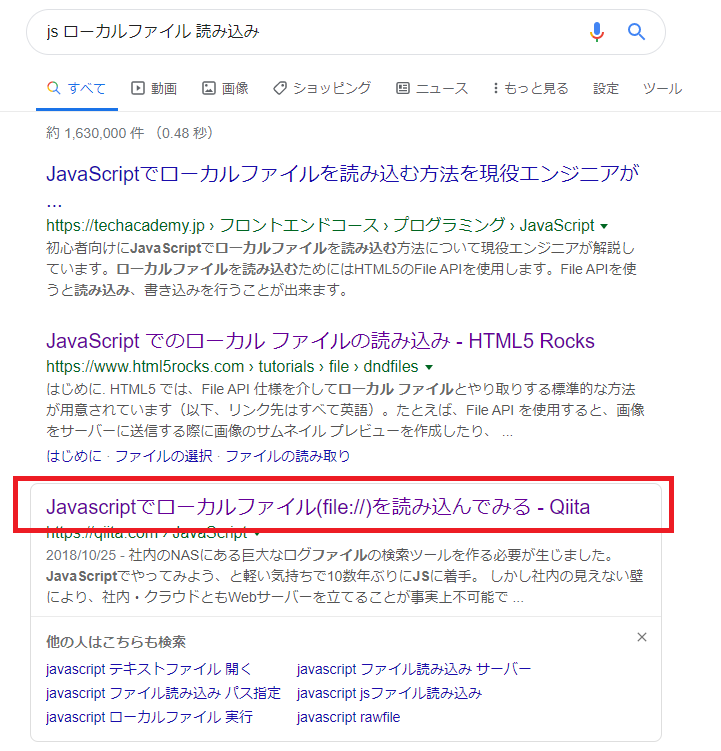Viewport: 721px width, 751px height.
Task: Expand the dropdown arrow next to the techacademy.jp URL
Action: [x=604, y=226]
